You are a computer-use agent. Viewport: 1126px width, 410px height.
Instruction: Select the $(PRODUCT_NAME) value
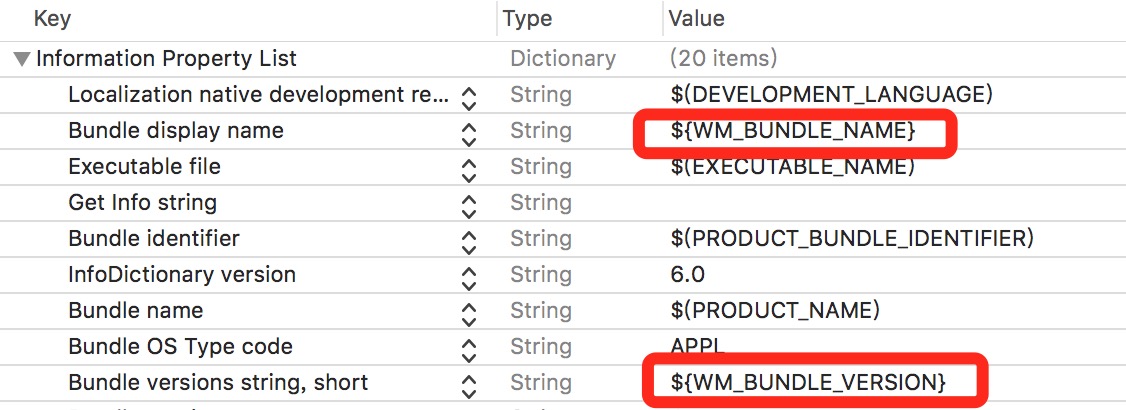(775, 311)
